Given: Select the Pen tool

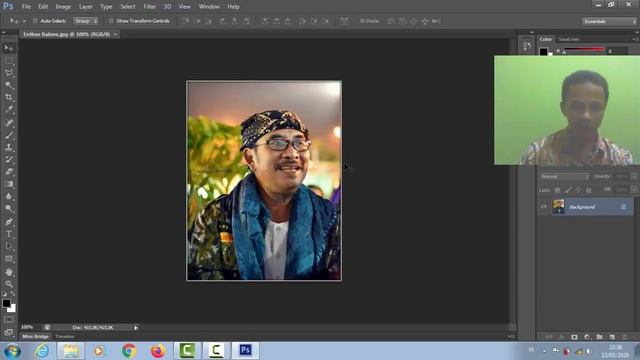Looking at the screenshot, I should (9, 222).
